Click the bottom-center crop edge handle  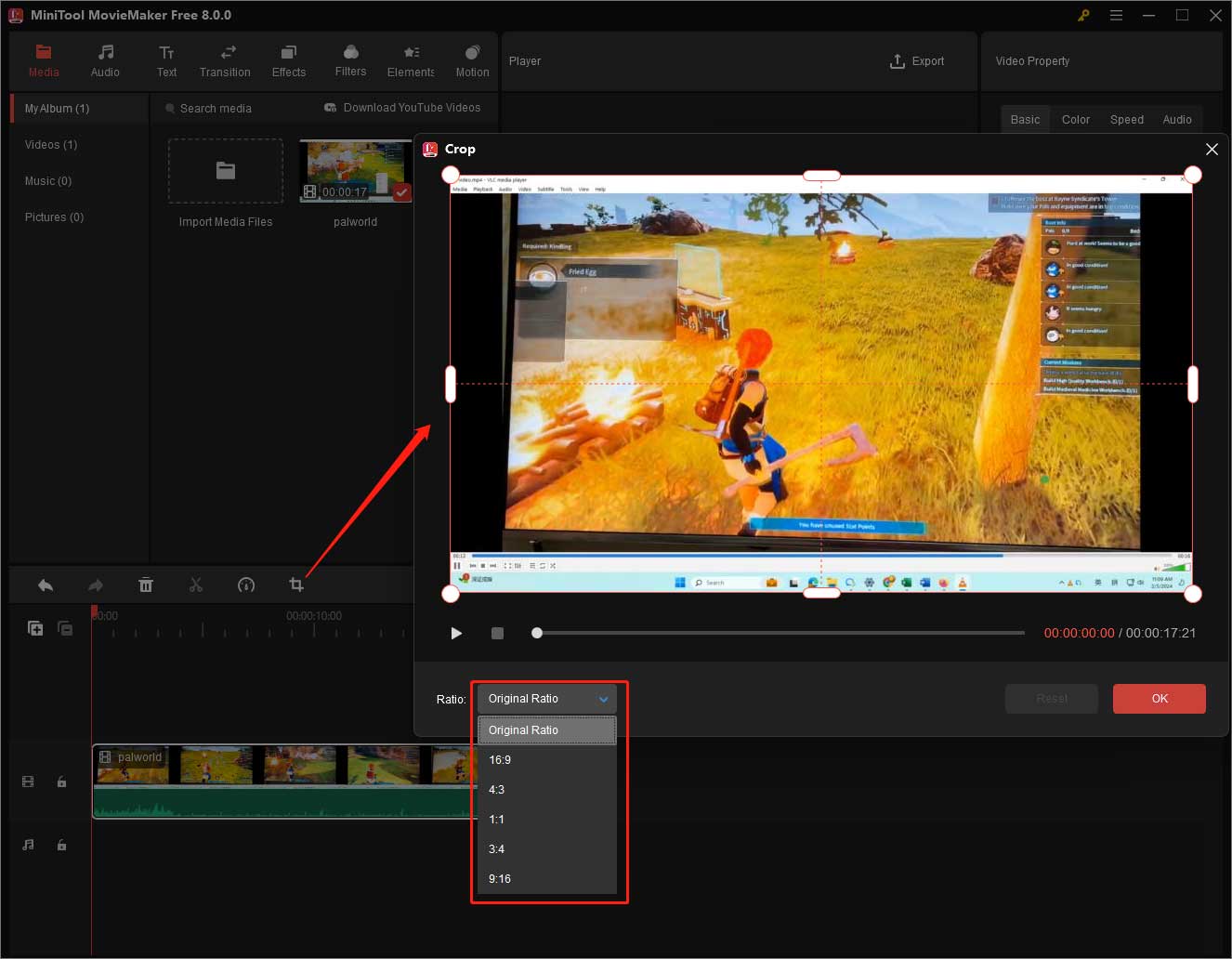click(x=821, y=593)
